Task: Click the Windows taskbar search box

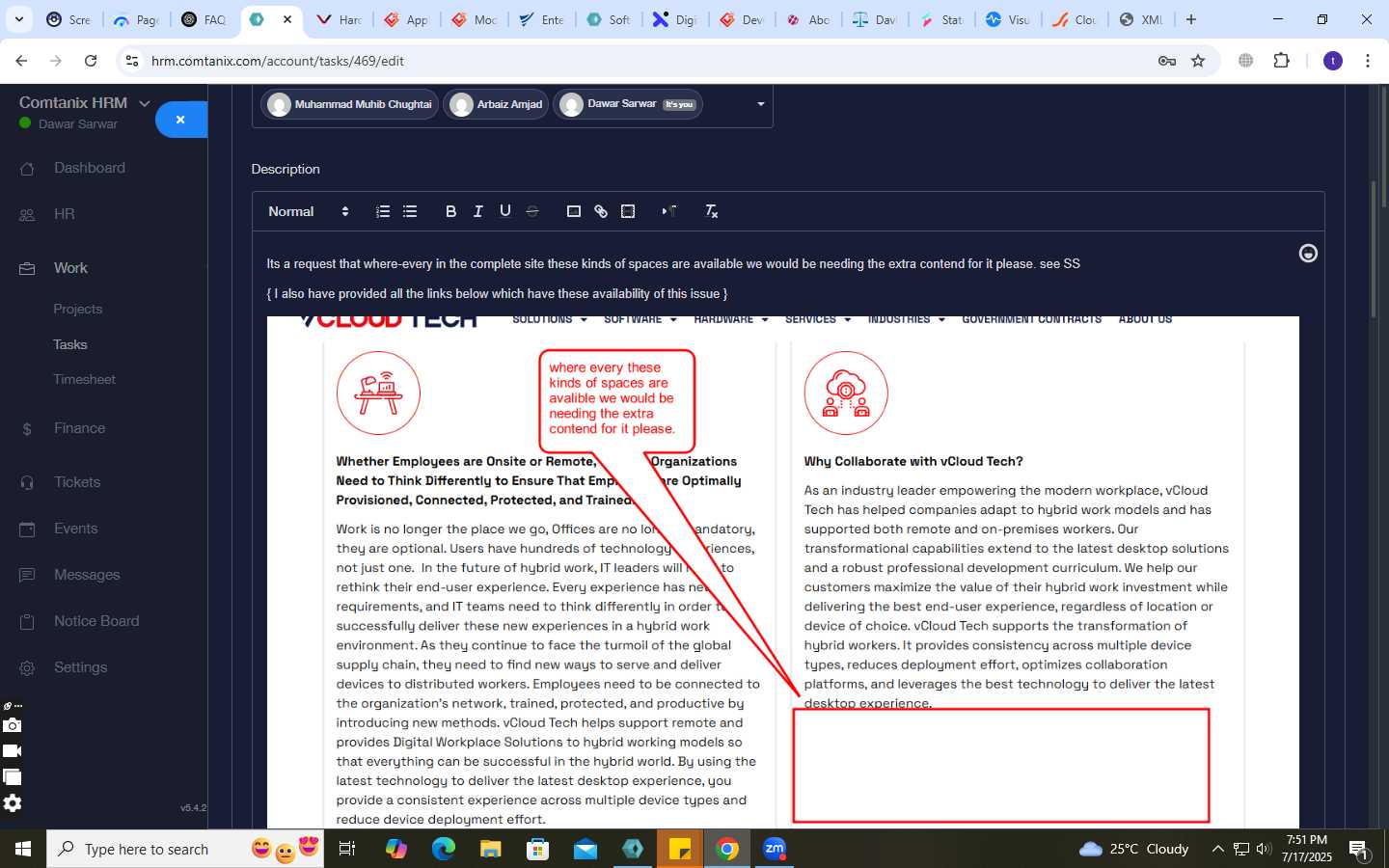Action: point(185,849)
